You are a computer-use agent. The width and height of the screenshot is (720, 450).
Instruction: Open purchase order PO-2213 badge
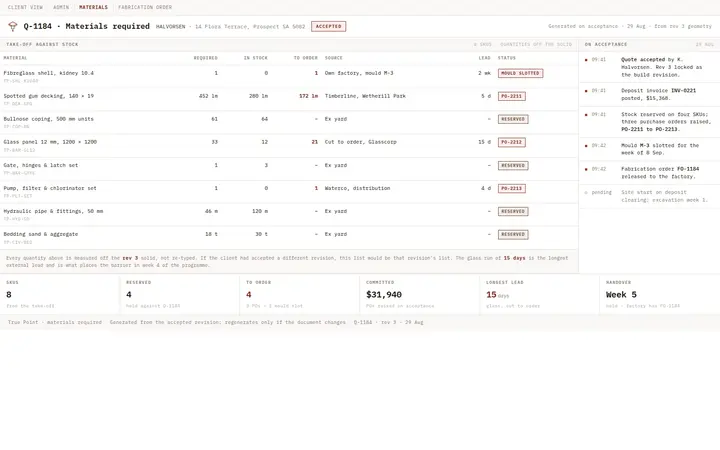(x=512, y=188)
